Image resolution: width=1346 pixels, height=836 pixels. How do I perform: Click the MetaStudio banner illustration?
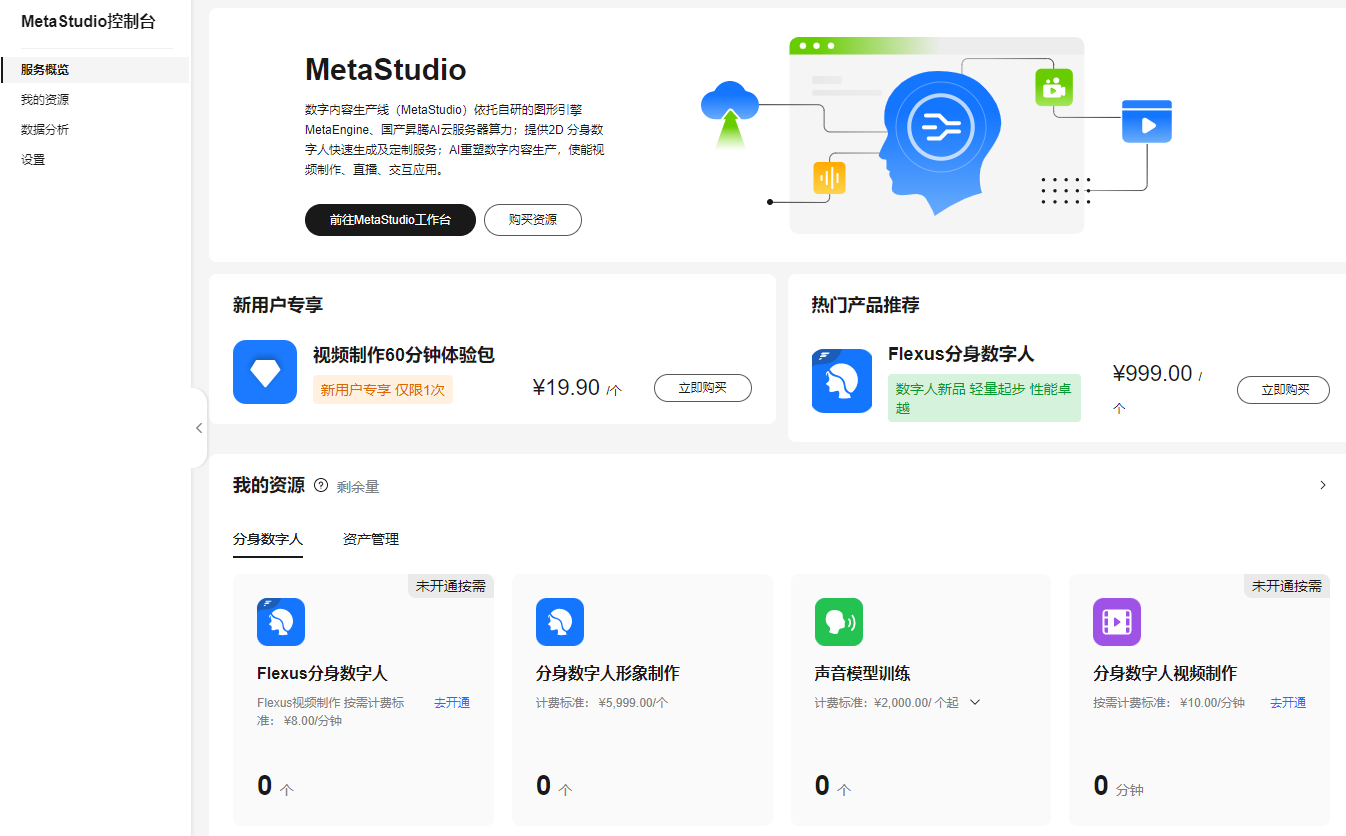pyautogui.click(x=937, y=136)
